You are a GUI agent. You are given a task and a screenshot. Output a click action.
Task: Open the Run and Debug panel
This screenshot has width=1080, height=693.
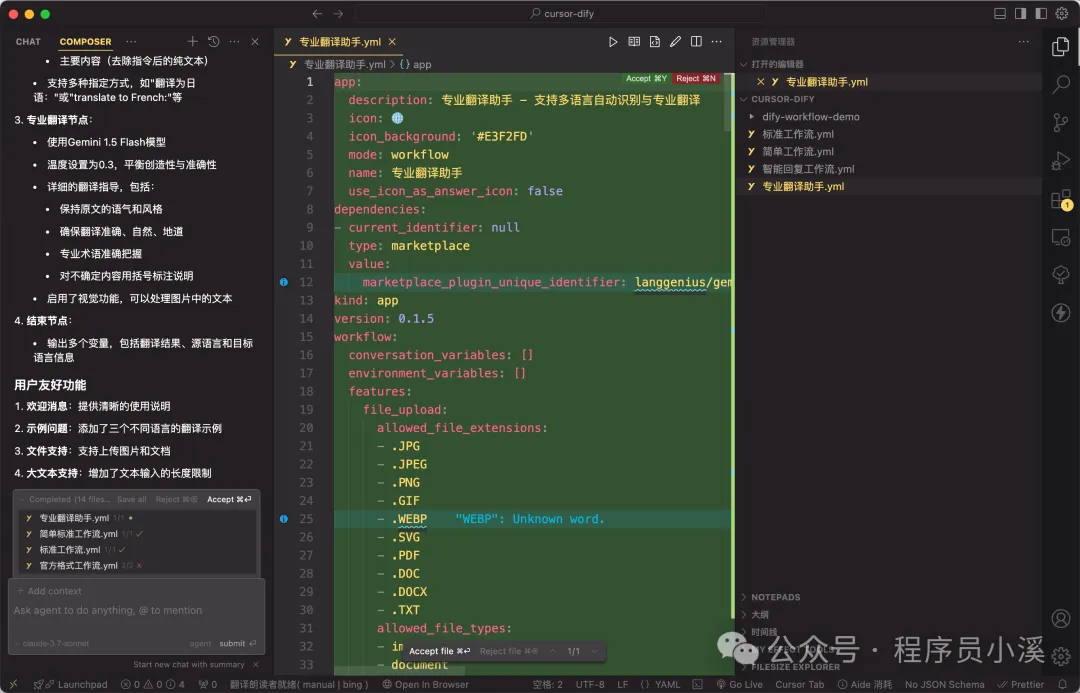[x=1061, y=160]
